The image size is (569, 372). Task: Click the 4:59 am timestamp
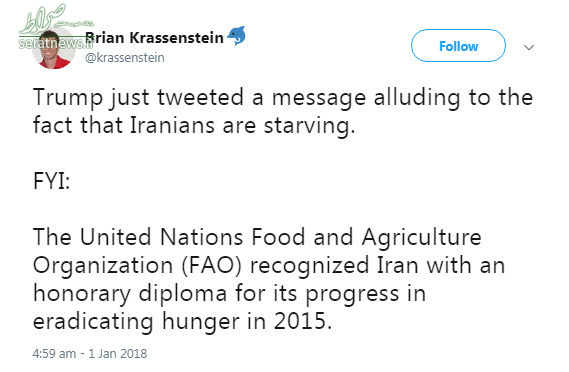(x=54, y=353)
